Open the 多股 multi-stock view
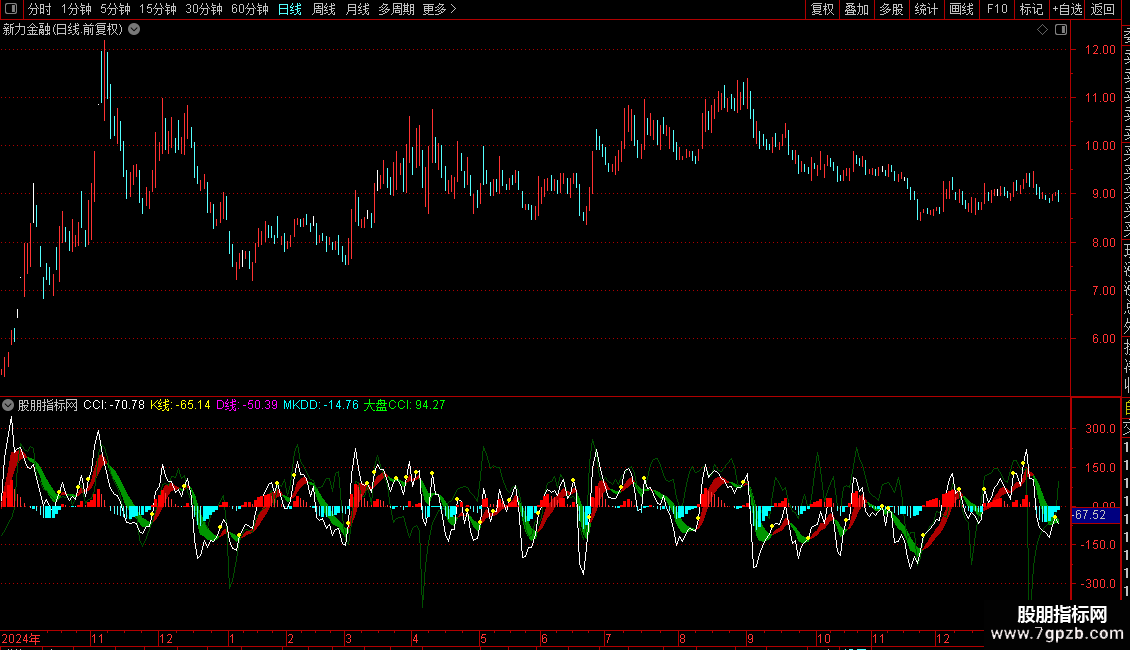1130x650 pixels. [891, 9]
